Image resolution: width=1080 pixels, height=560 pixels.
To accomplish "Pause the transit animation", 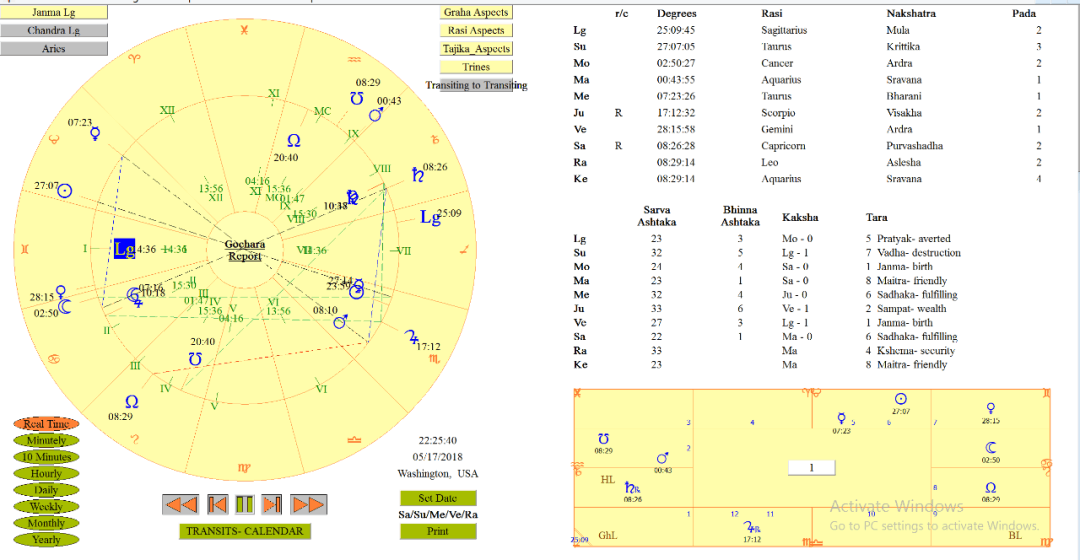I will (245, 504).
